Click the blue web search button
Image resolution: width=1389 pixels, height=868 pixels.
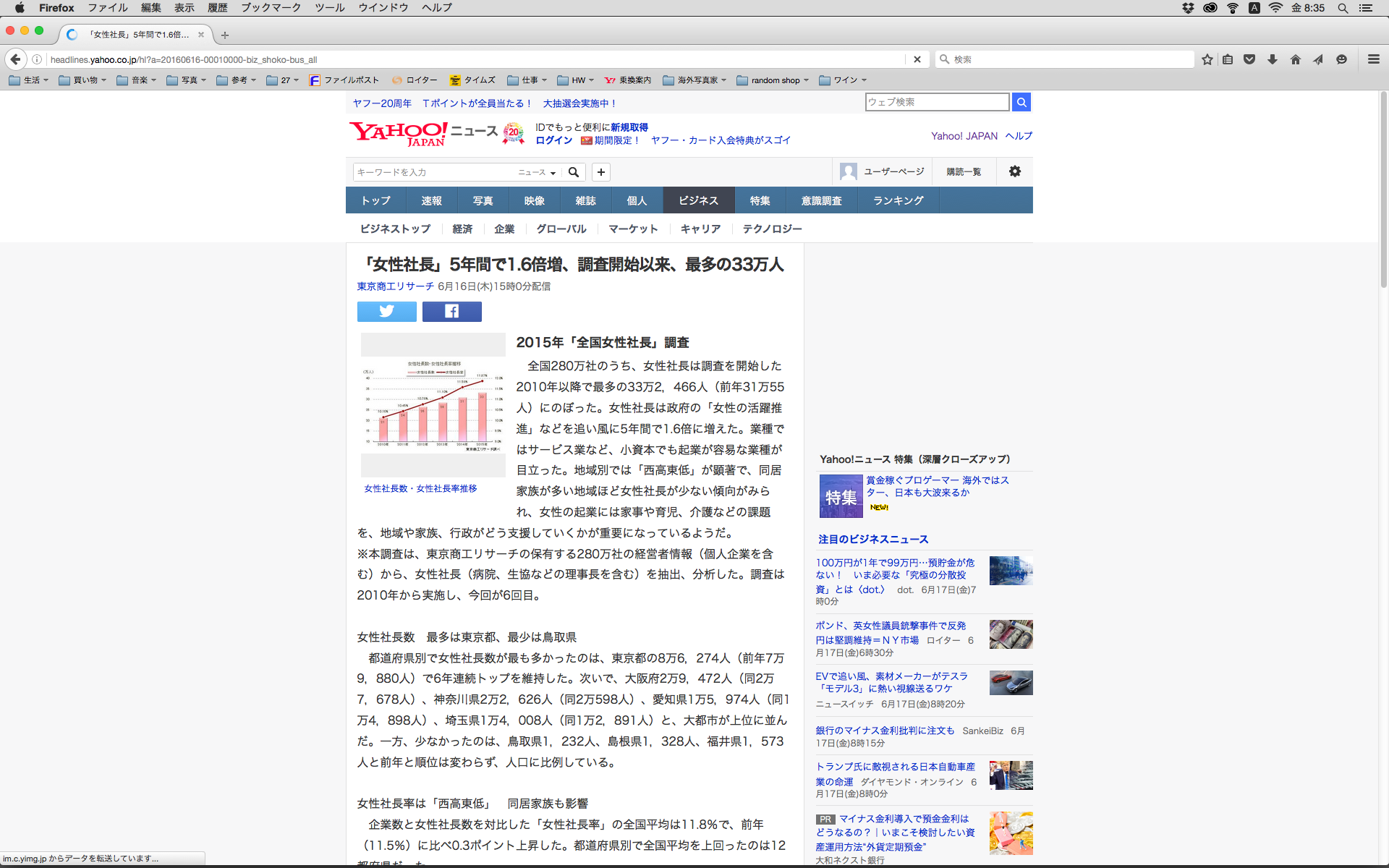[x=1021, y=102]
